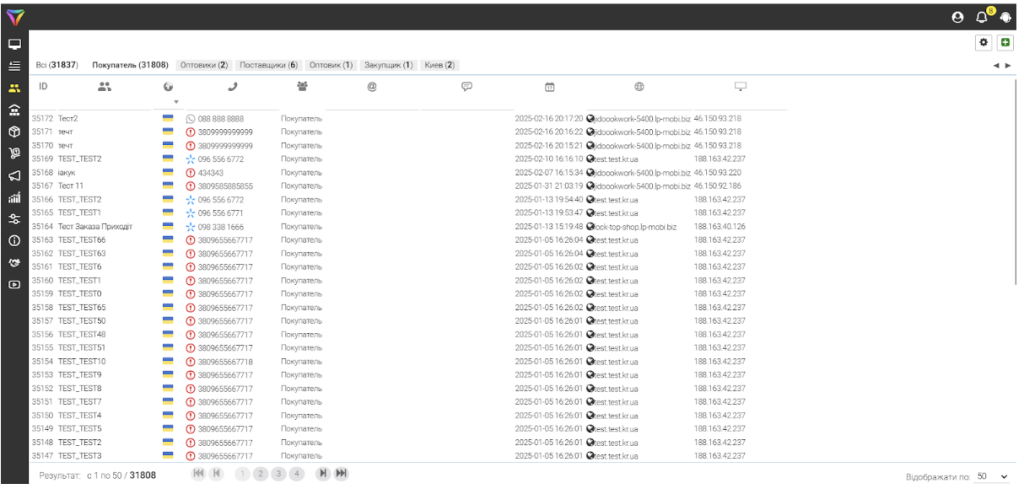The image size is (1024, 489).
Task: Click the video play icon in sidebar
Action: pos(14,285)
